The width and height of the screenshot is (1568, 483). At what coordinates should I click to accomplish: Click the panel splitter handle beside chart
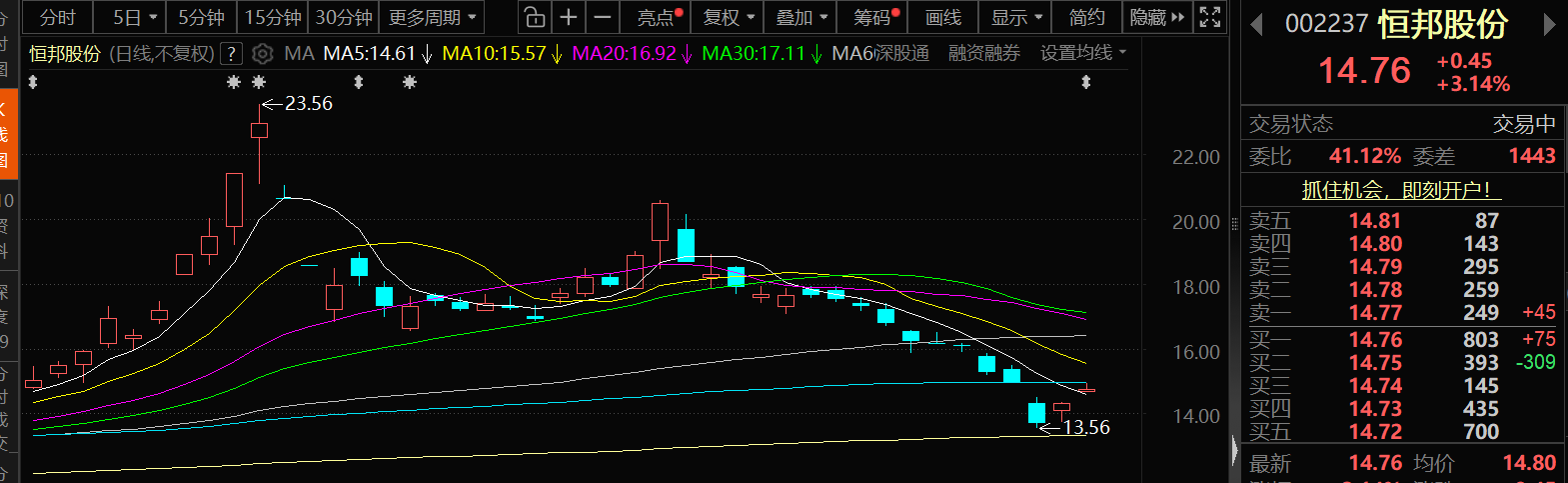(x=1234, y=225)
